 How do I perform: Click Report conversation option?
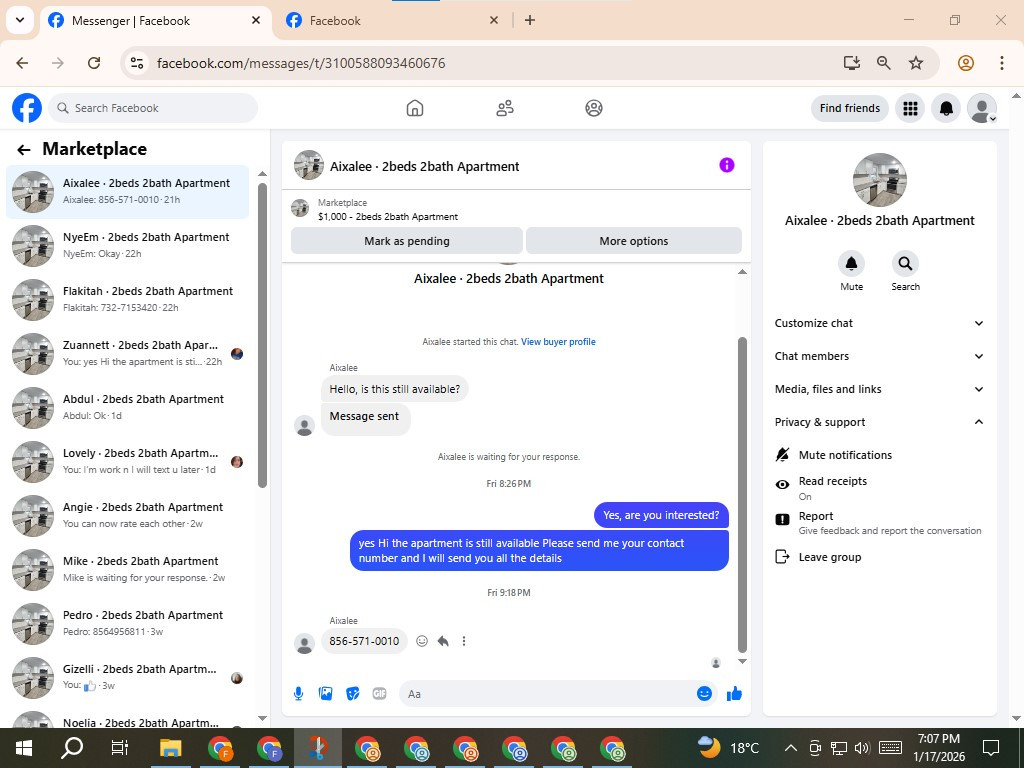878,522
